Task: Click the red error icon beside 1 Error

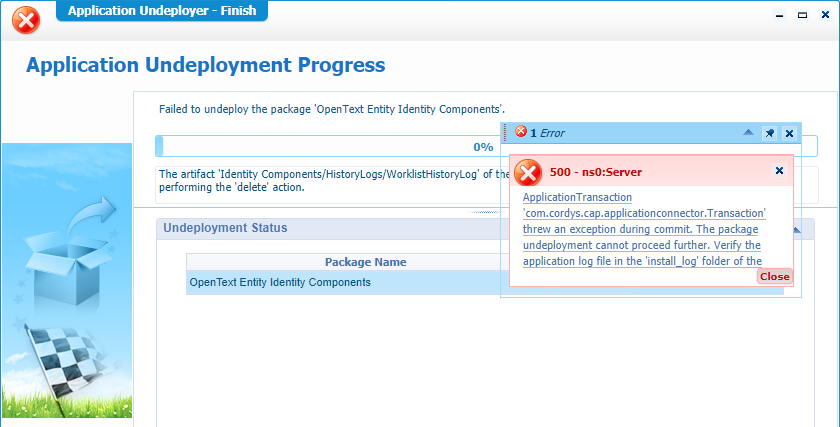Action: (521, 131)
